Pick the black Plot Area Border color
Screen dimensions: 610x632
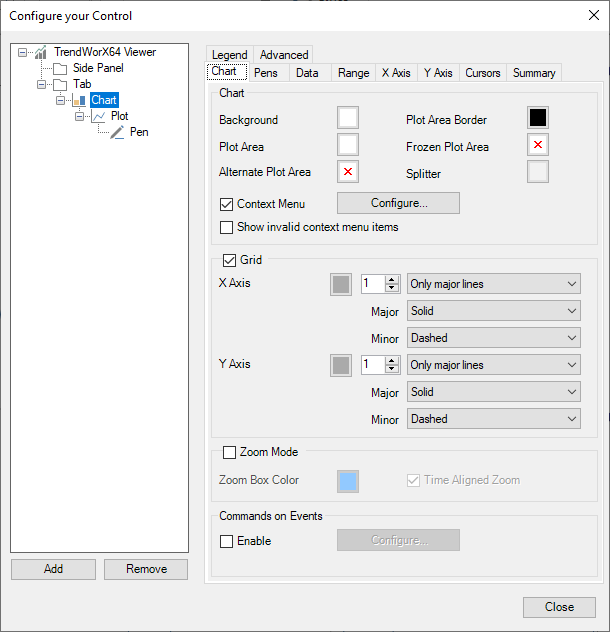click(x=538, y=118)
